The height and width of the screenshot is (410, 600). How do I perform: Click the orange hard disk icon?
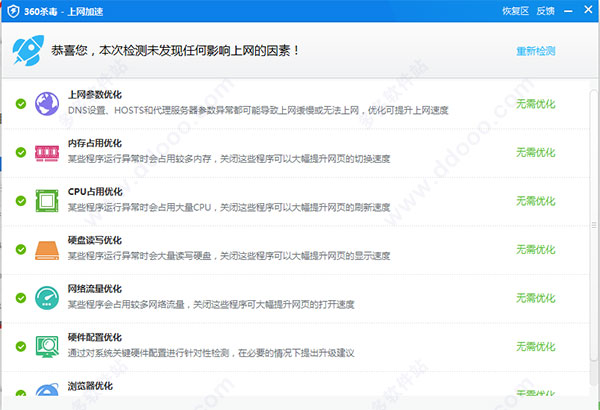coord(47,250)
